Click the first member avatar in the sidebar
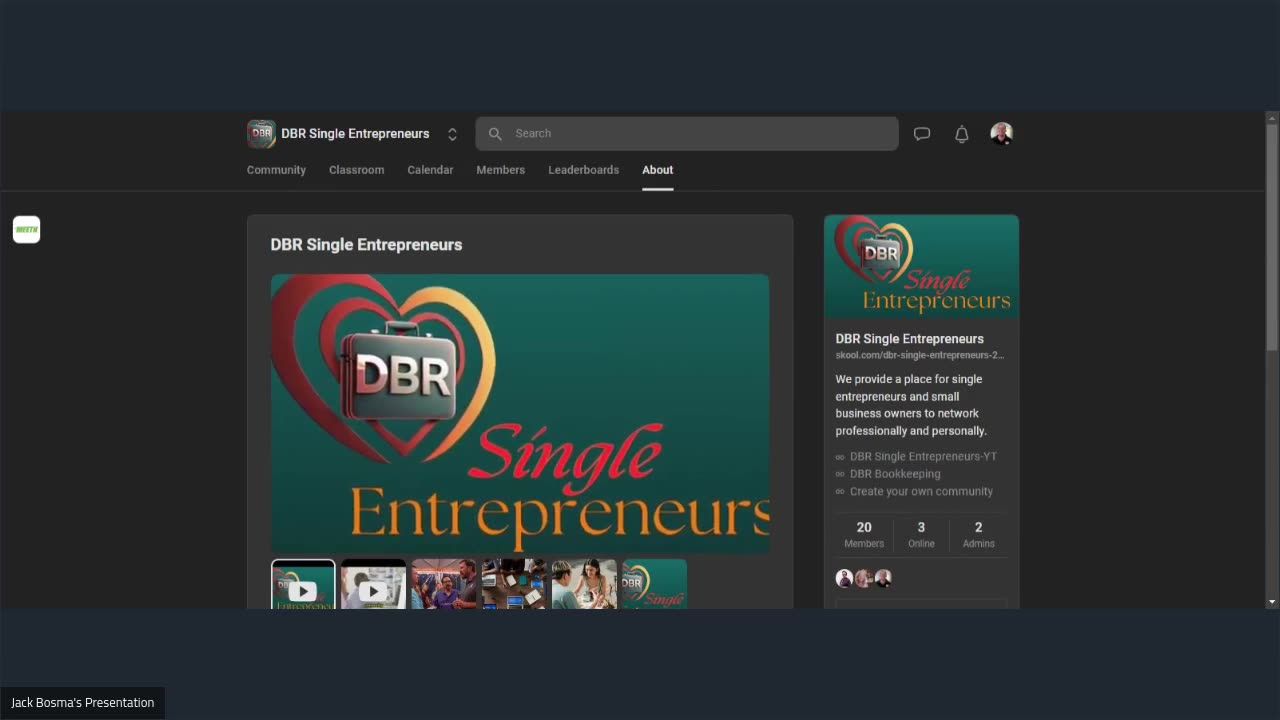This screenshot has height=720, width=1280. (x=844, y=578)
